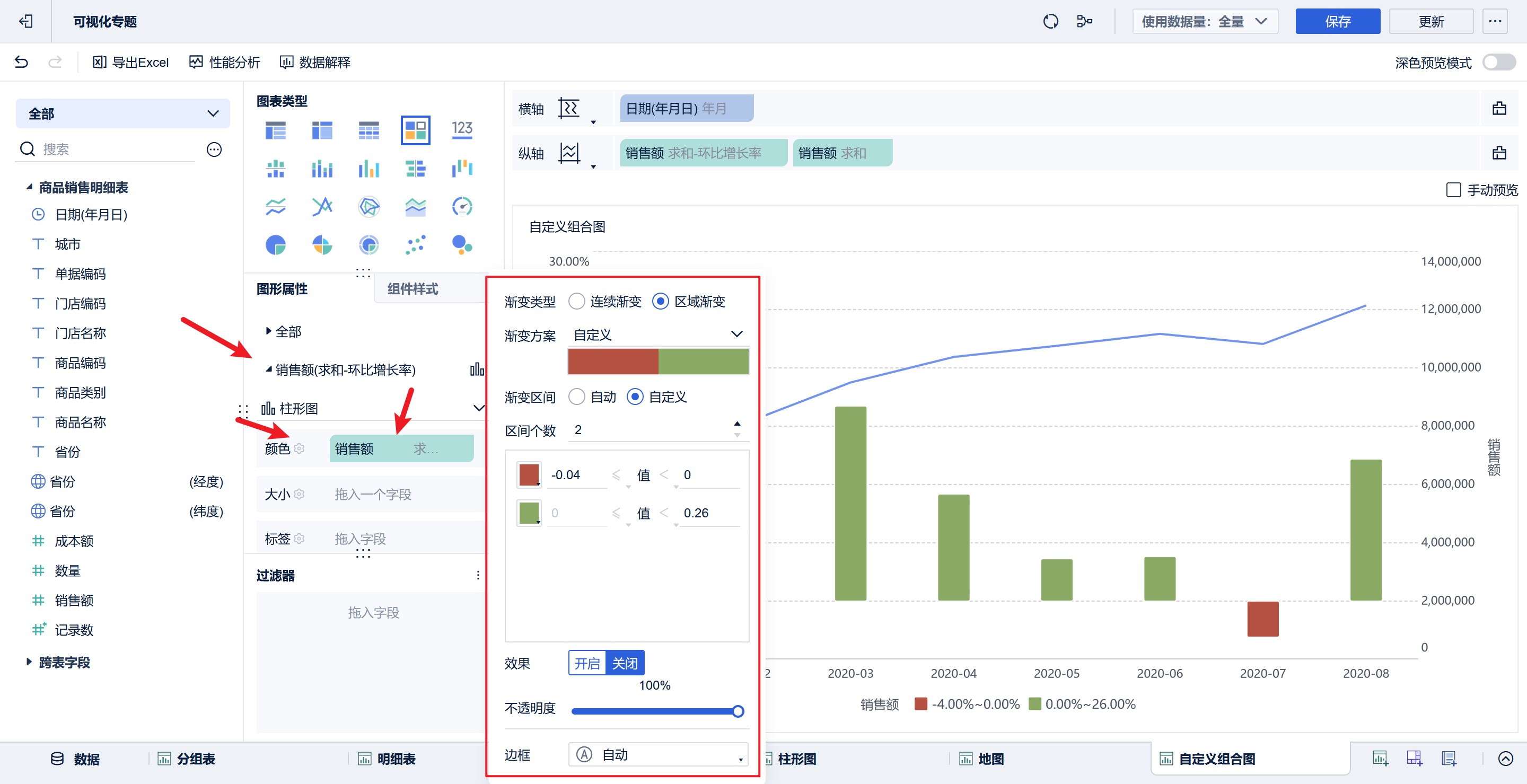Click the Export Excel button
Screen dimensions: 1527x784
131,61
